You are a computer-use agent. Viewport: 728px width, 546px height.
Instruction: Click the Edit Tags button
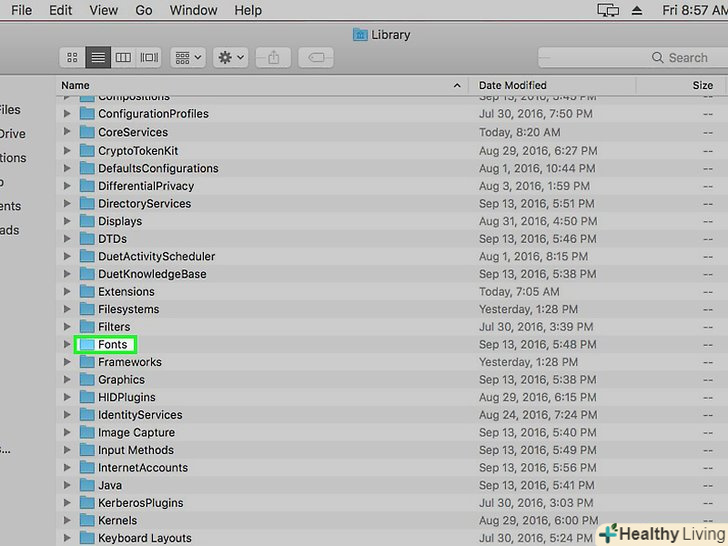point(316,58)
